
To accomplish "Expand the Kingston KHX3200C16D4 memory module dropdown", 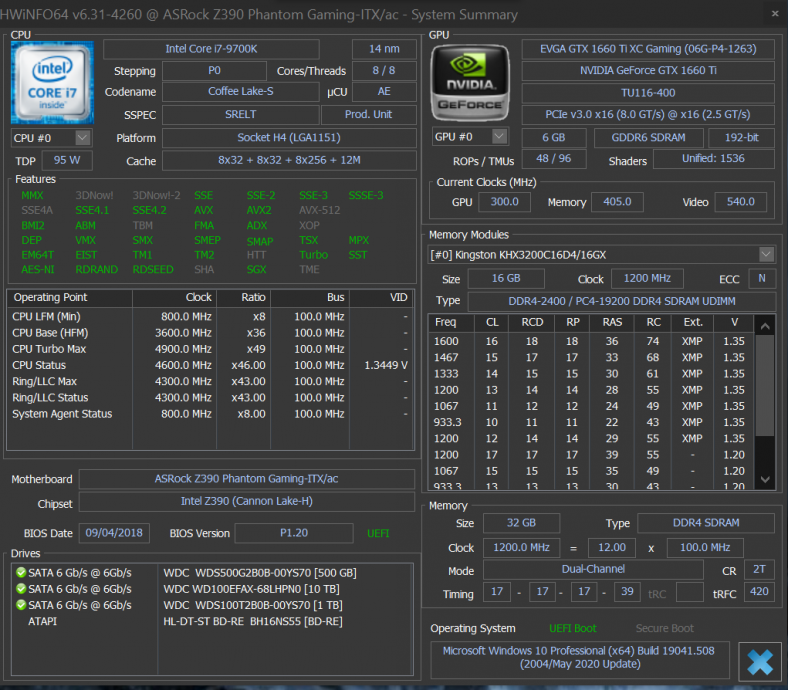I will 765,255.
